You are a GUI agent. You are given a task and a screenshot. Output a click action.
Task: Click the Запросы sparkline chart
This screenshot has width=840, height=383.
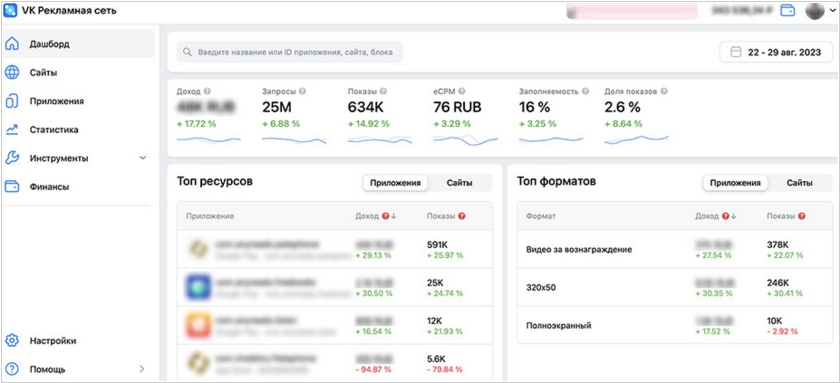click(x=294, y=140)
